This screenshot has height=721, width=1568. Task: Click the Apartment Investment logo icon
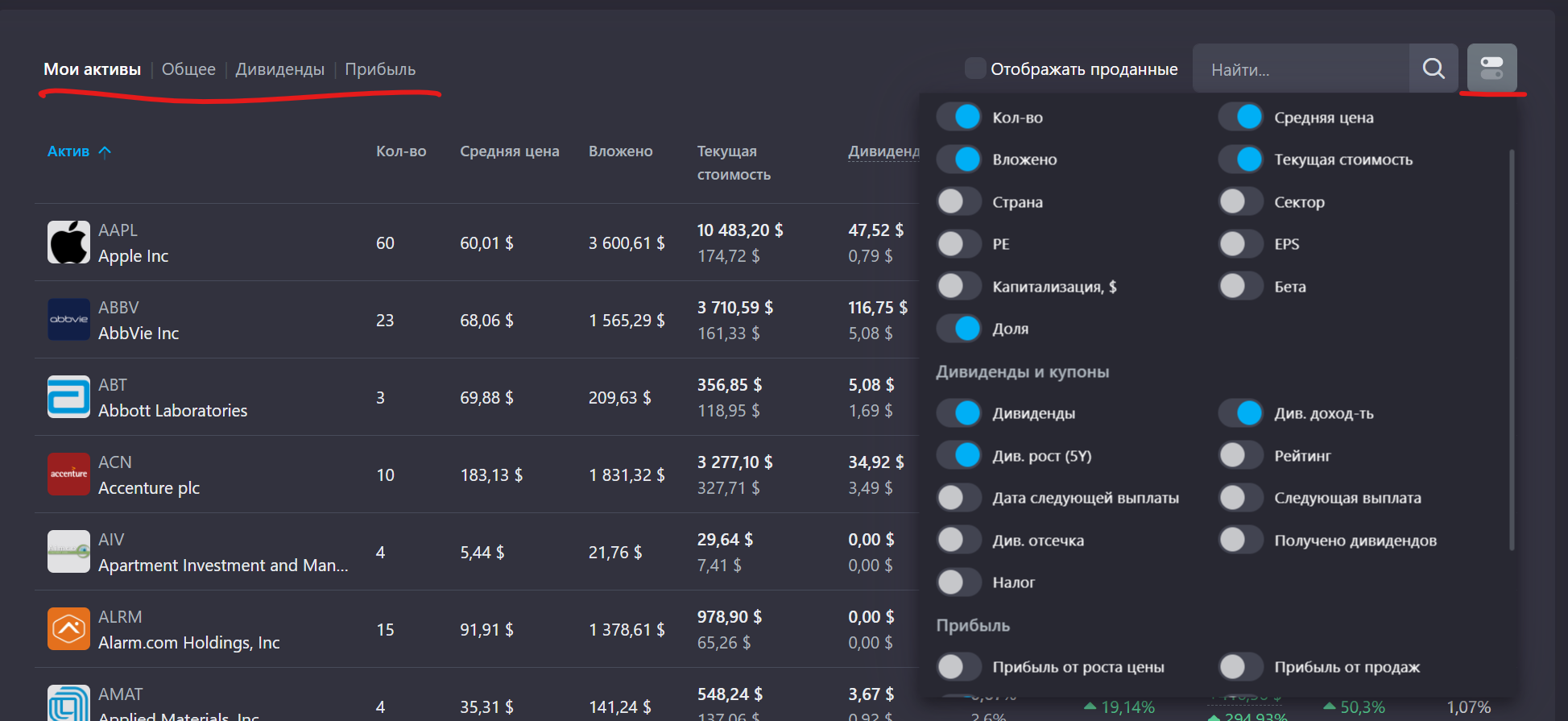coord(68,552)
